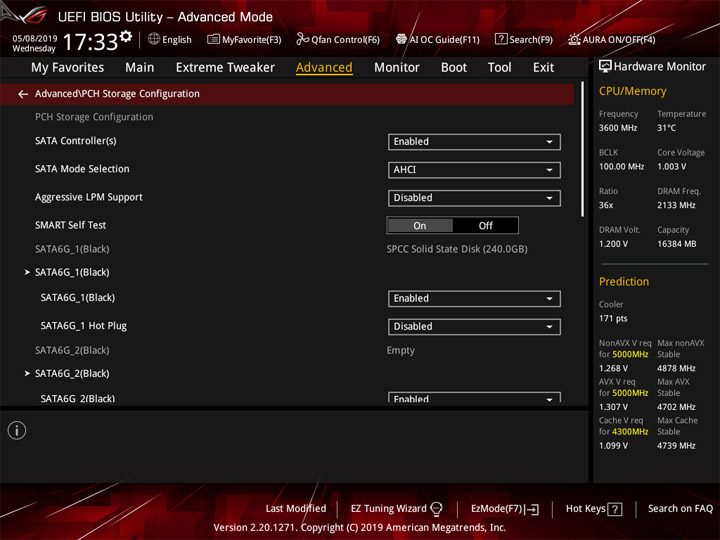The width and height of the screenshot is (720, 540).
Task: Click the globe language icon
Action: pyautogui.click(x=154, y=39)
